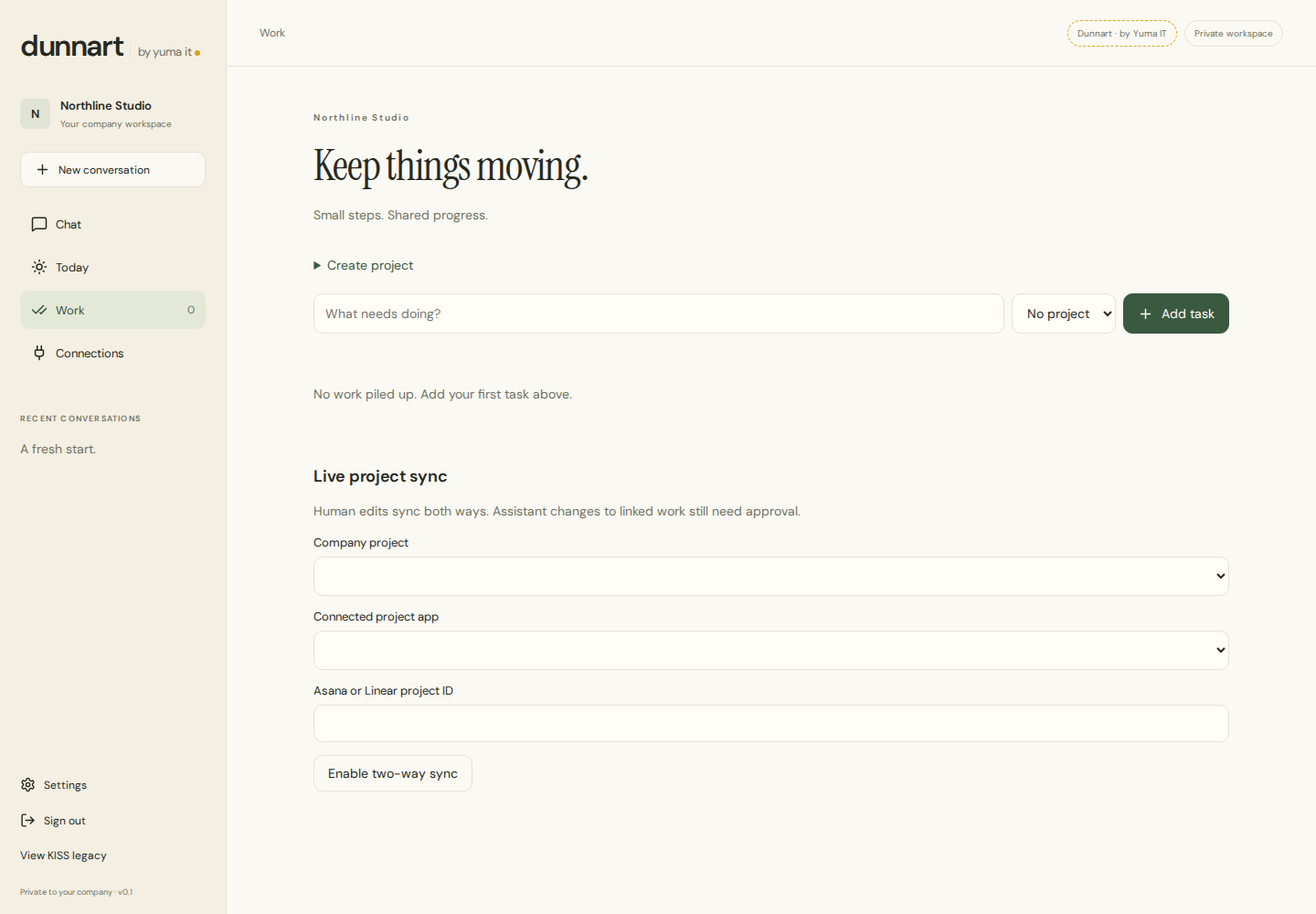The image size is (1316, 914).
Task: Click the Asana or Linear project ID field
Action: tap(771, 724)
